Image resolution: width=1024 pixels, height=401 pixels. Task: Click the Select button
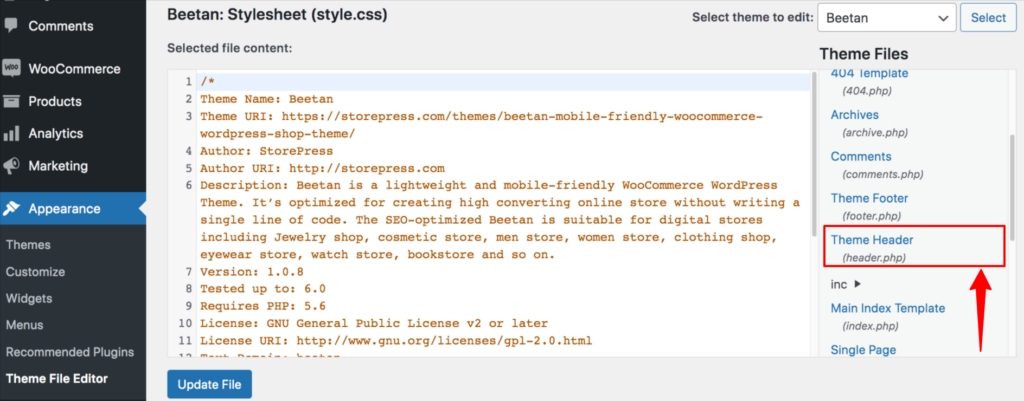point(988,18)
